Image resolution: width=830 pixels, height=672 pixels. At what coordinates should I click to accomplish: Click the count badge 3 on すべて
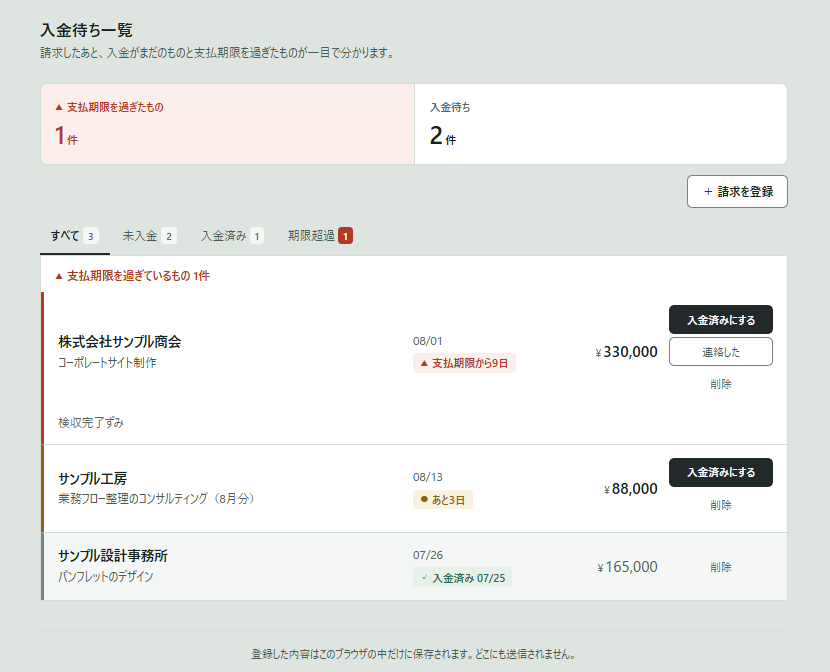(91, 236)
